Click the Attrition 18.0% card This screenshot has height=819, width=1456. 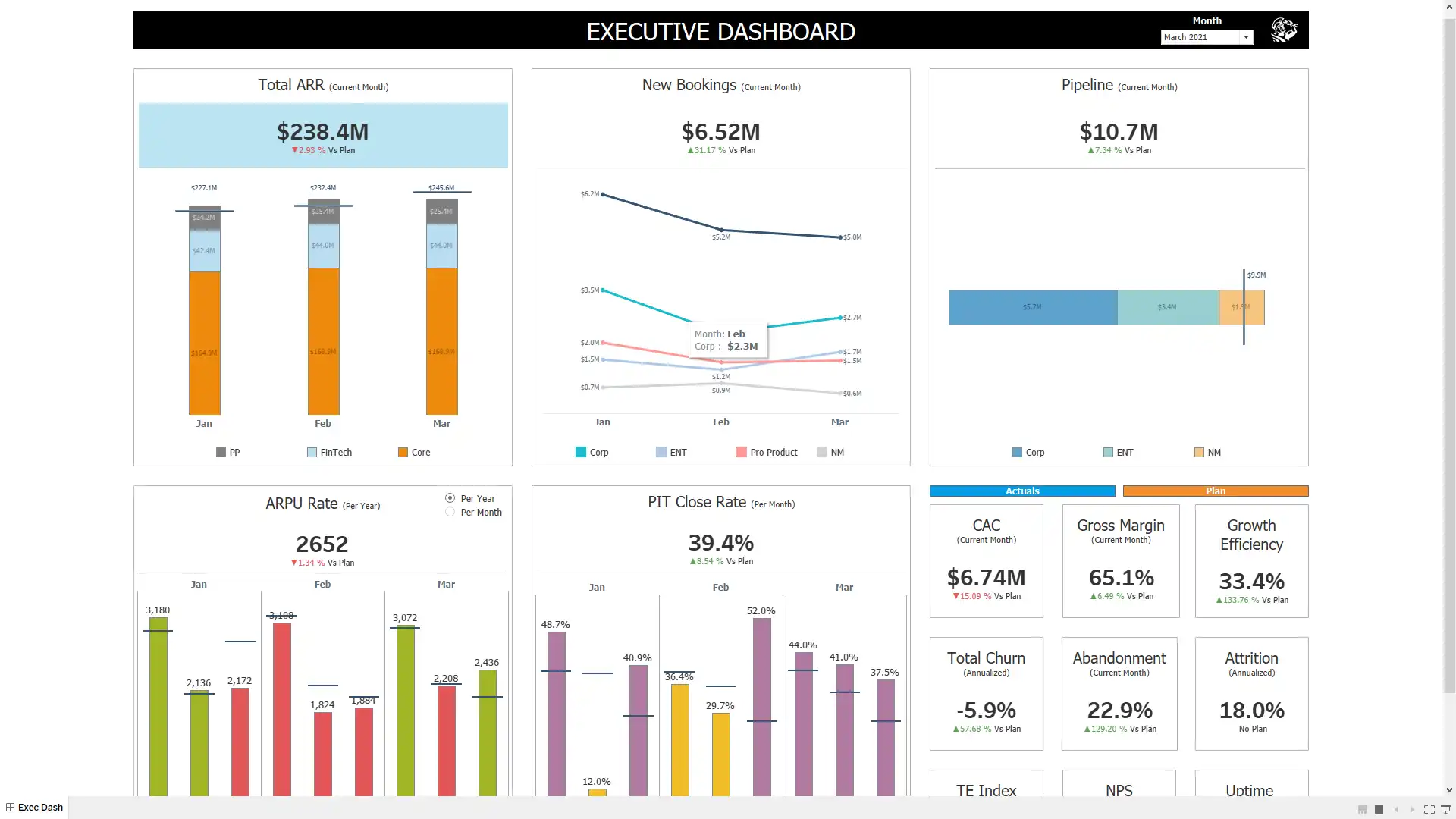(1251, 694)
